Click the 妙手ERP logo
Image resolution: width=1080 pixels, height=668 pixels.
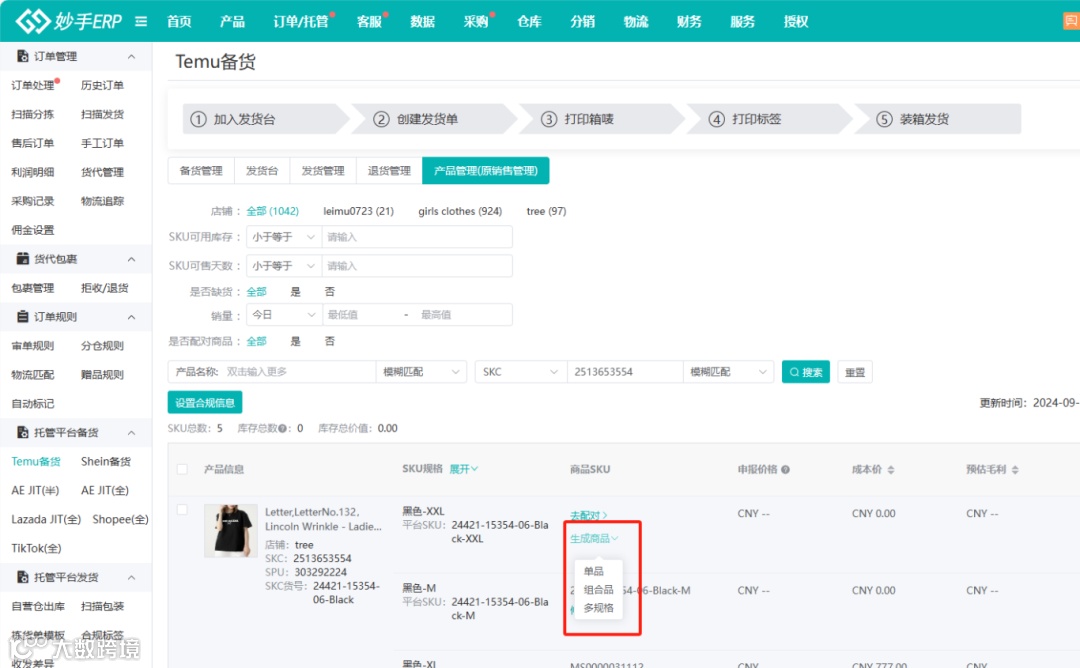coord(69,21)
